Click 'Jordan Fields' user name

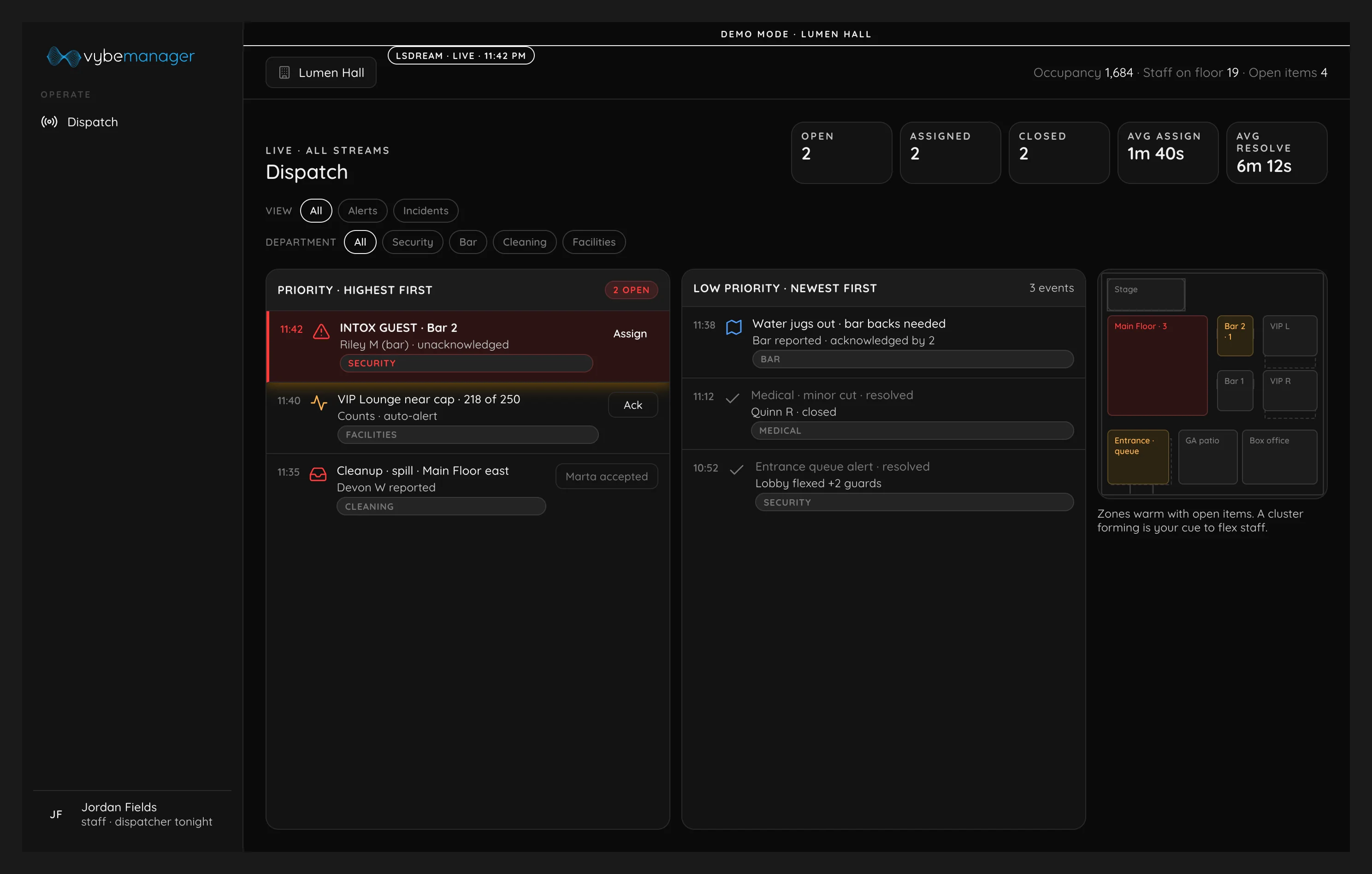pos(118,807)
